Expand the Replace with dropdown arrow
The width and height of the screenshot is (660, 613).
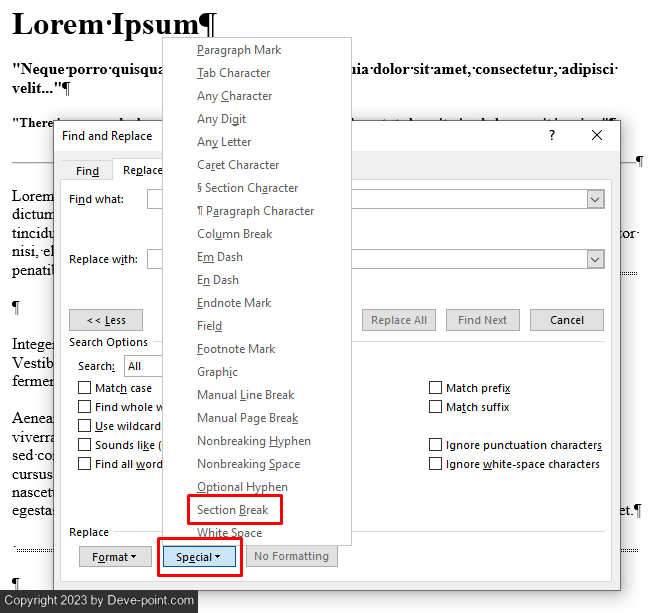point(595,259)
